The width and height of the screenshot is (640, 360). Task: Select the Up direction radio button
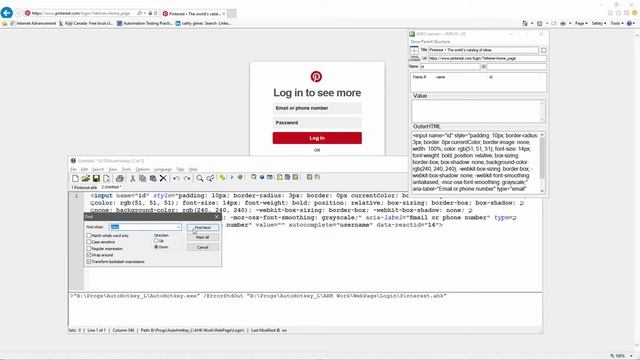click(x=156, y=241)
